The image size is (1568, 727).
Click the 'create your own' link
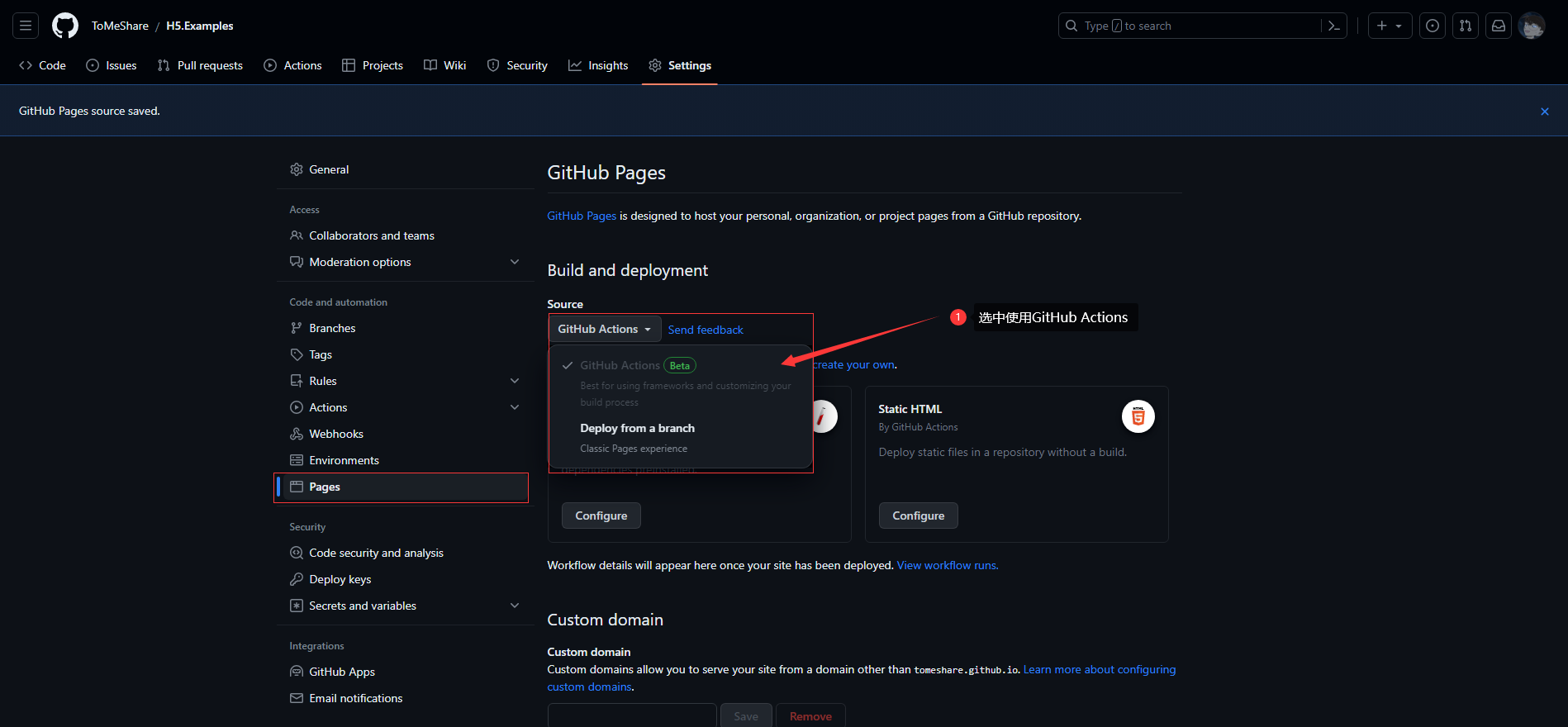pos(854,364)
